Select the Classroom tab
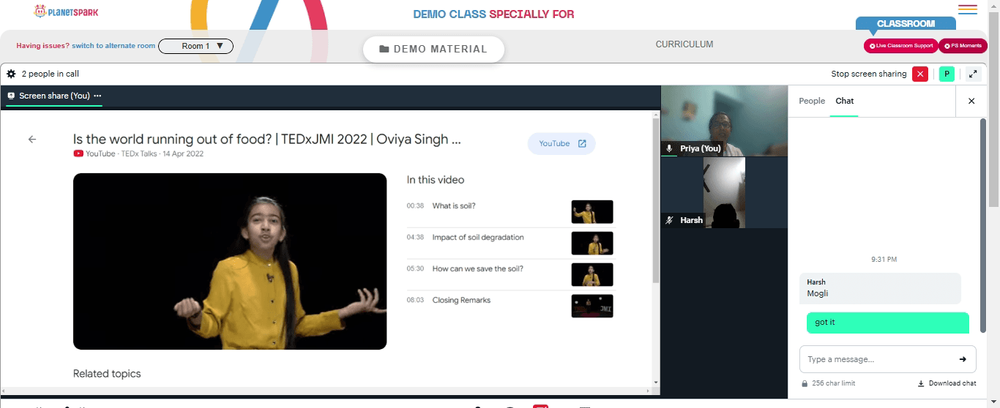 pyautogui.click(x=906, y=24)
